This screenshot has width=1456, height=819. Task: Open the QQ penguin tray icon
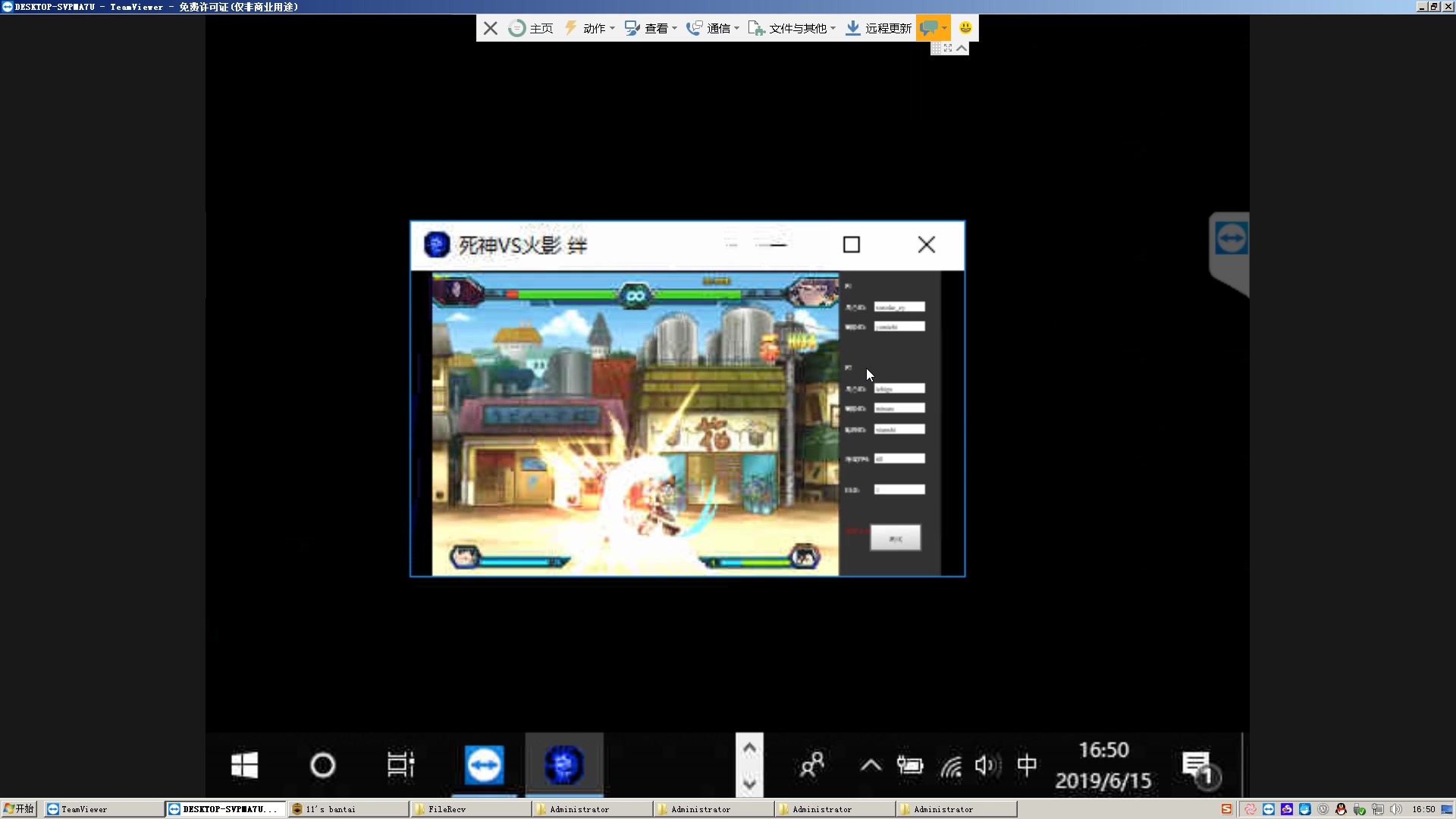1341,809
